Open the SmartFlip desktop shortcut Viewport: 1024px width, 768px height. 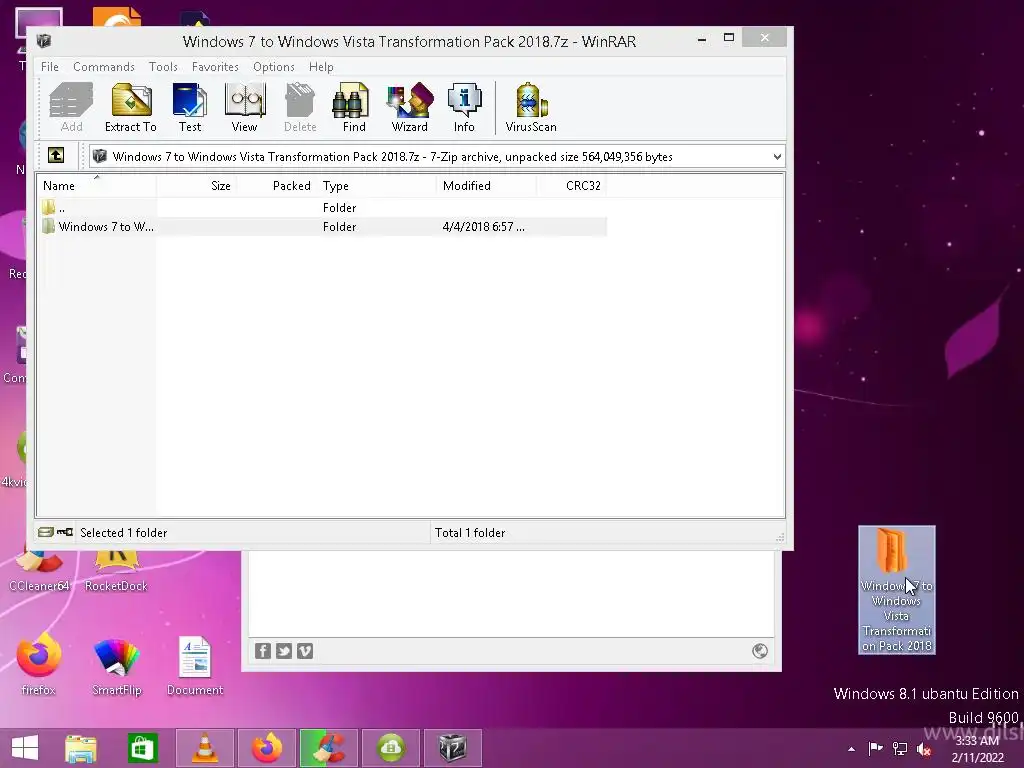pyautogui.click(x=117, y=664)
